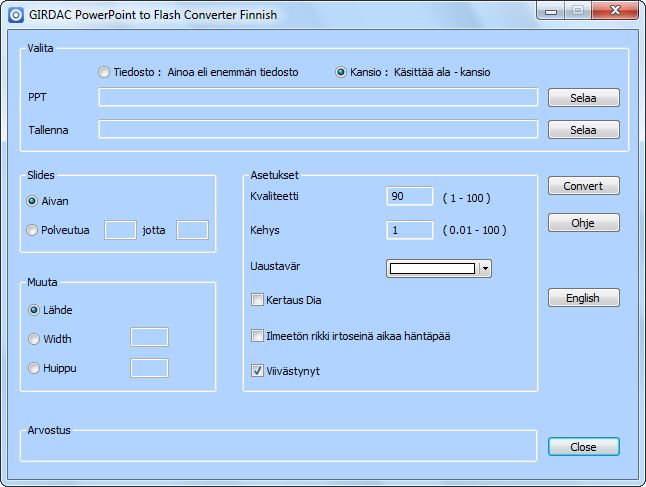Focus the PPT path input field

click(x=318, y=97)
